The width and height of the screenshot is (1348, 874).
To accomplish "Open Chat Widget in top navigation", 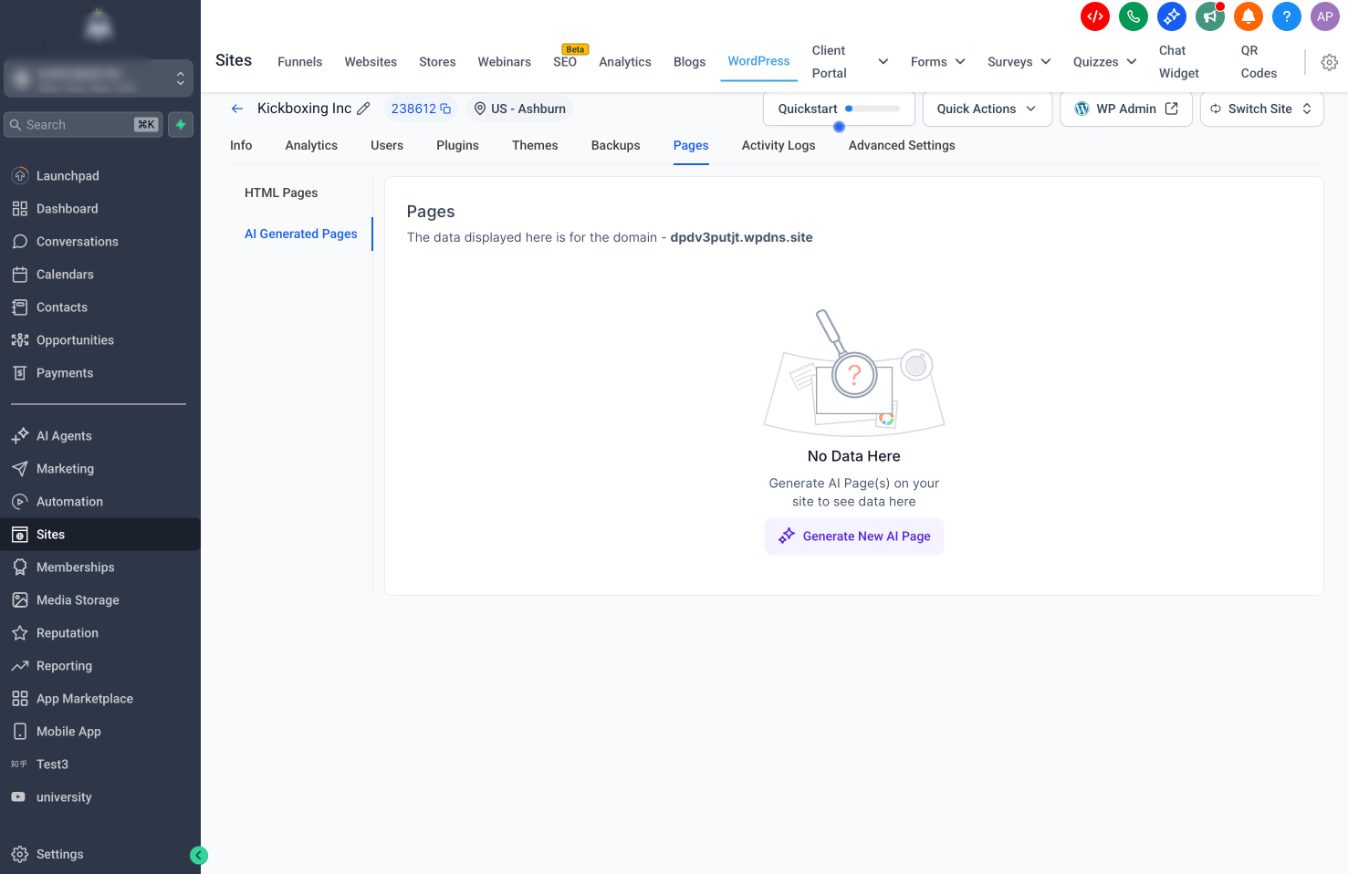I will 1179,62.
